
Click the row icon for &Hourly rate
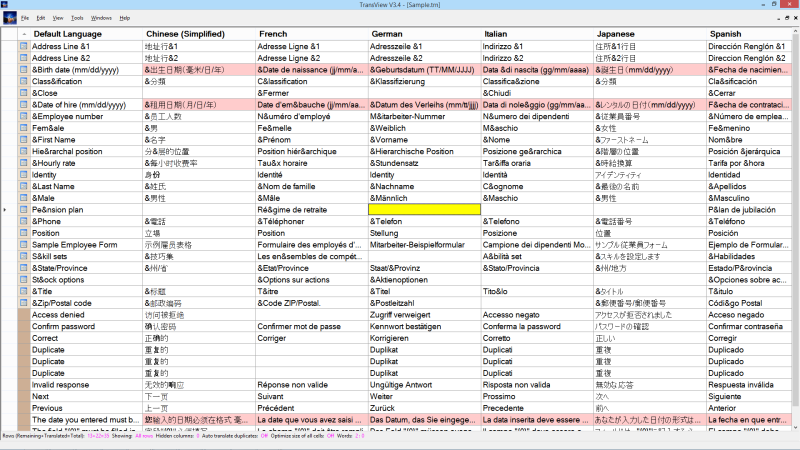[23, 163]
